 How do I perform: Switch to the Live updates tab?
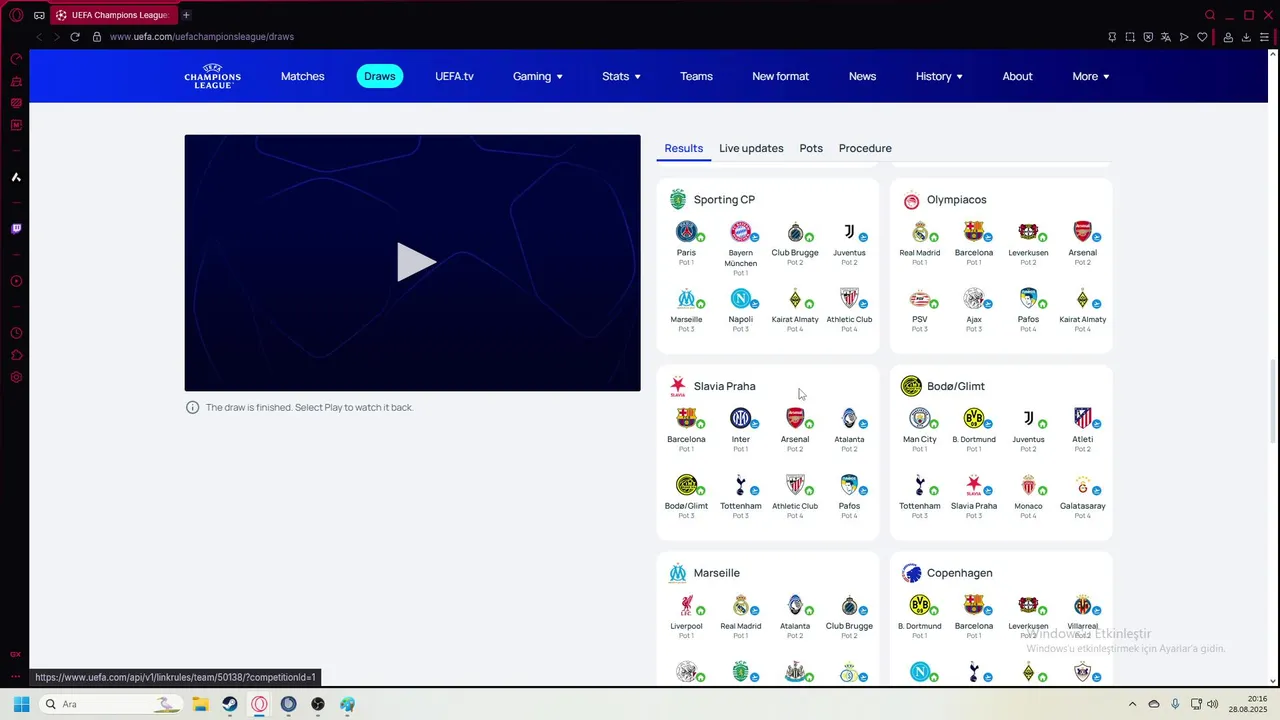751,148
